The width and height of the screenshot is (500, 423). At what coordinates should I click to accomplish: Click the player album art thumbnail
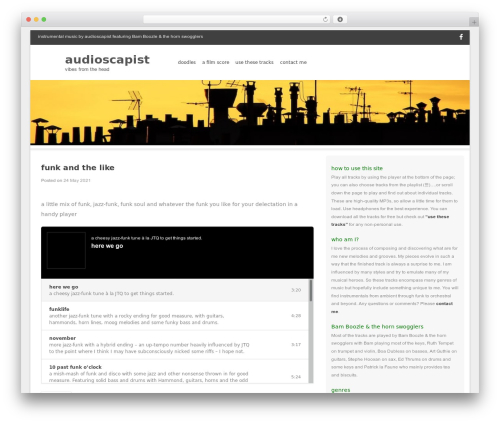pyautogui.click(x=66, y=250)
